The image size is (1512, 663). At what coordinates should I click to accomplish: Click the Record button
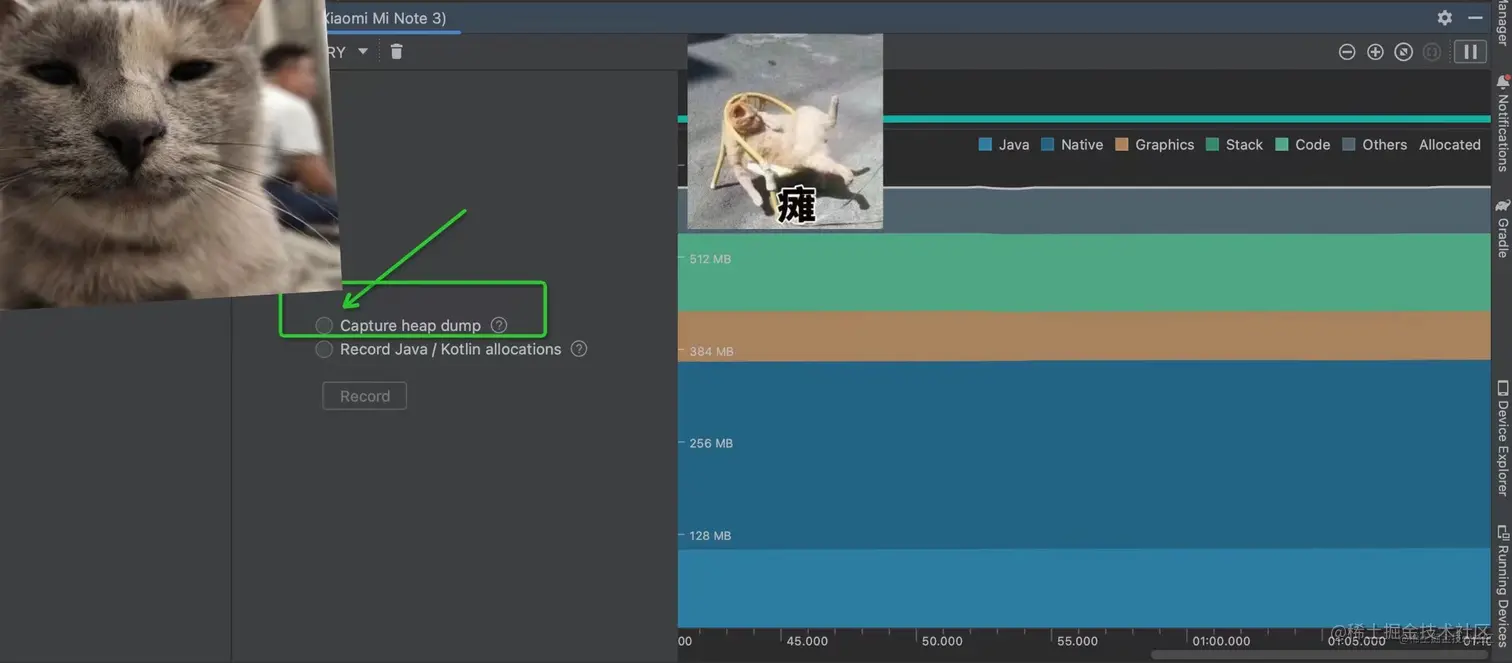[365, 396]
